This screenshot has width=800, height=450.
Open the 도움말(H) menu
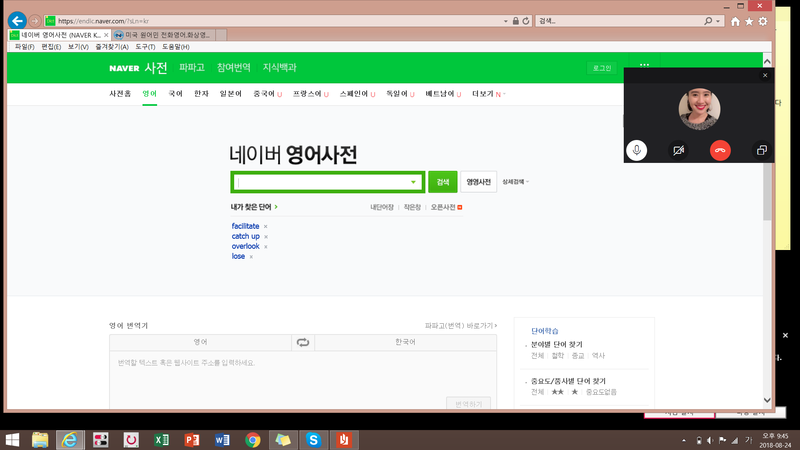176,46
